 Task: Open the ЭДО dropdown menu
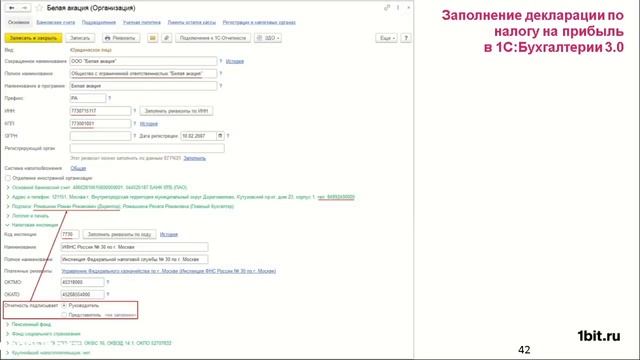tap(268, 38)
